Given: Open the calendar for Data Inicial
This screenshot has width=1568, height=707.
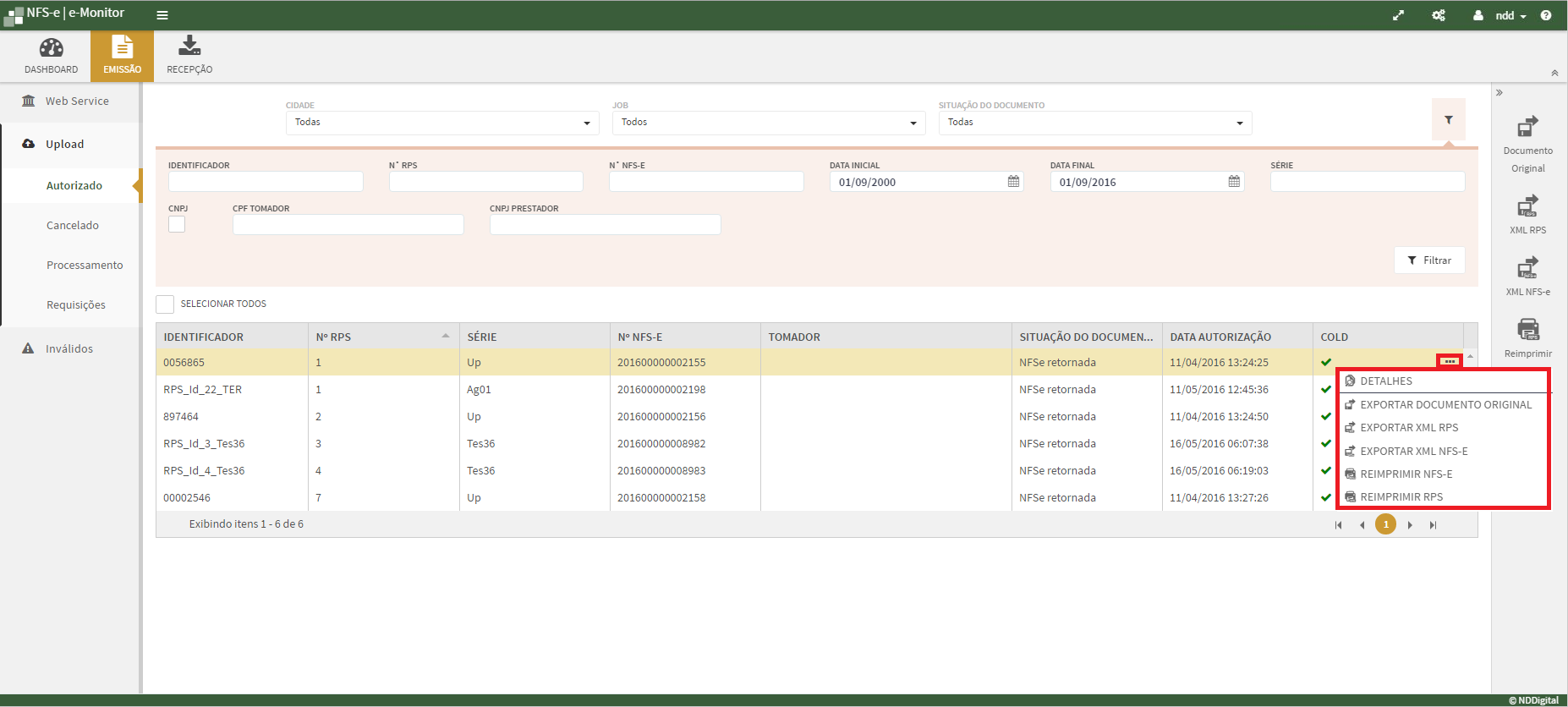Looking at the screenshot, I should coord(1013,182).
